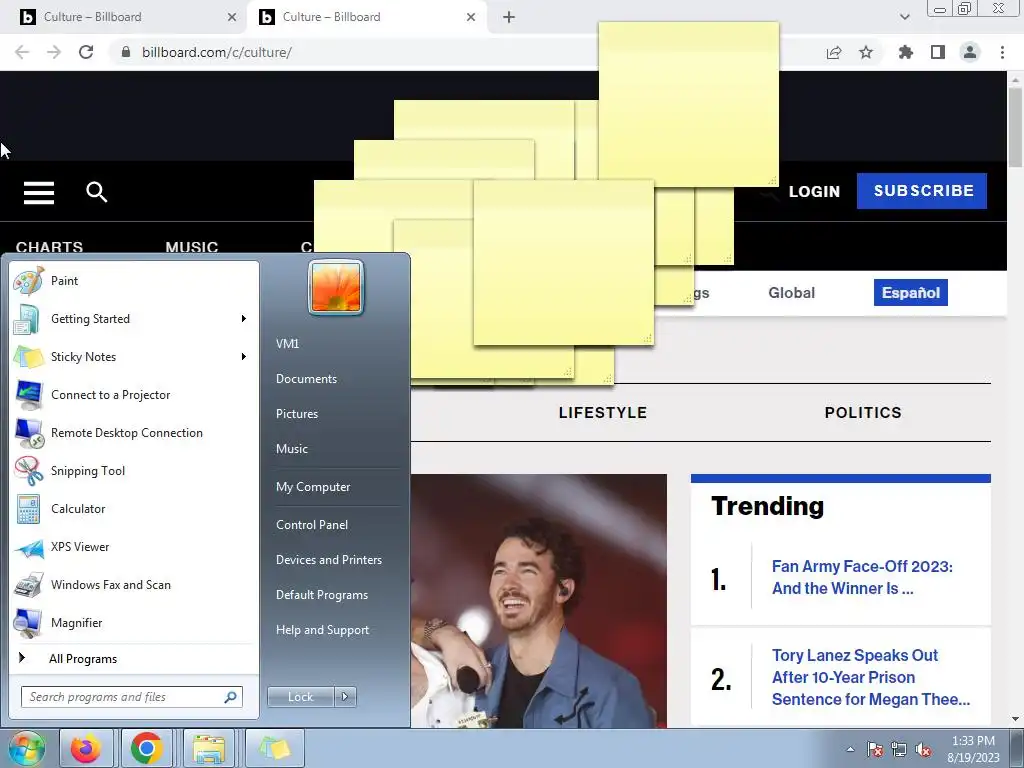Open Chrome three-dot menu
This screenshot has width=1024, height=768.
click(x=1002, y=52)
